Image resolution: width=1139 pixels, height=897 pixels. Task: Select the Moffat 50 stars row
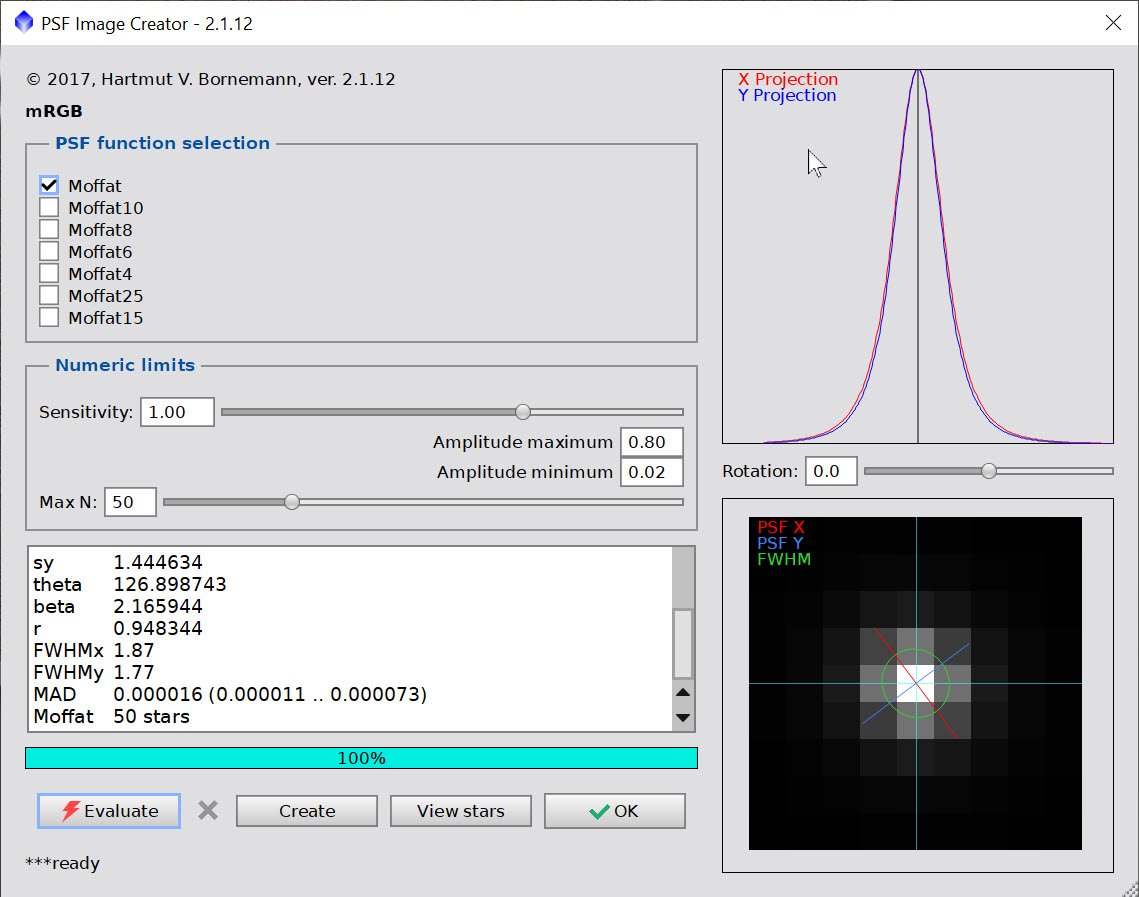tap(352, 716)
